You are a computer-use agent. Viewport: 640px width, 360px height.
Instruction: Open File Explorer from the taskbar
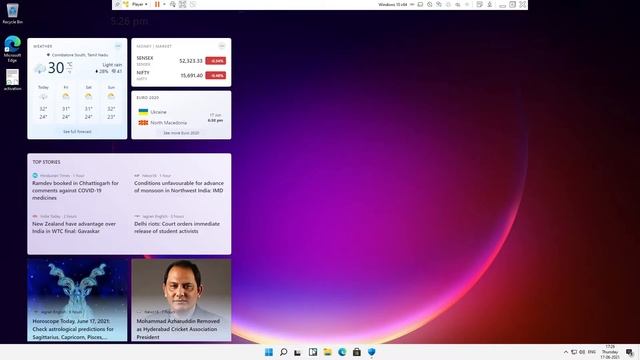tap(327, 352)
